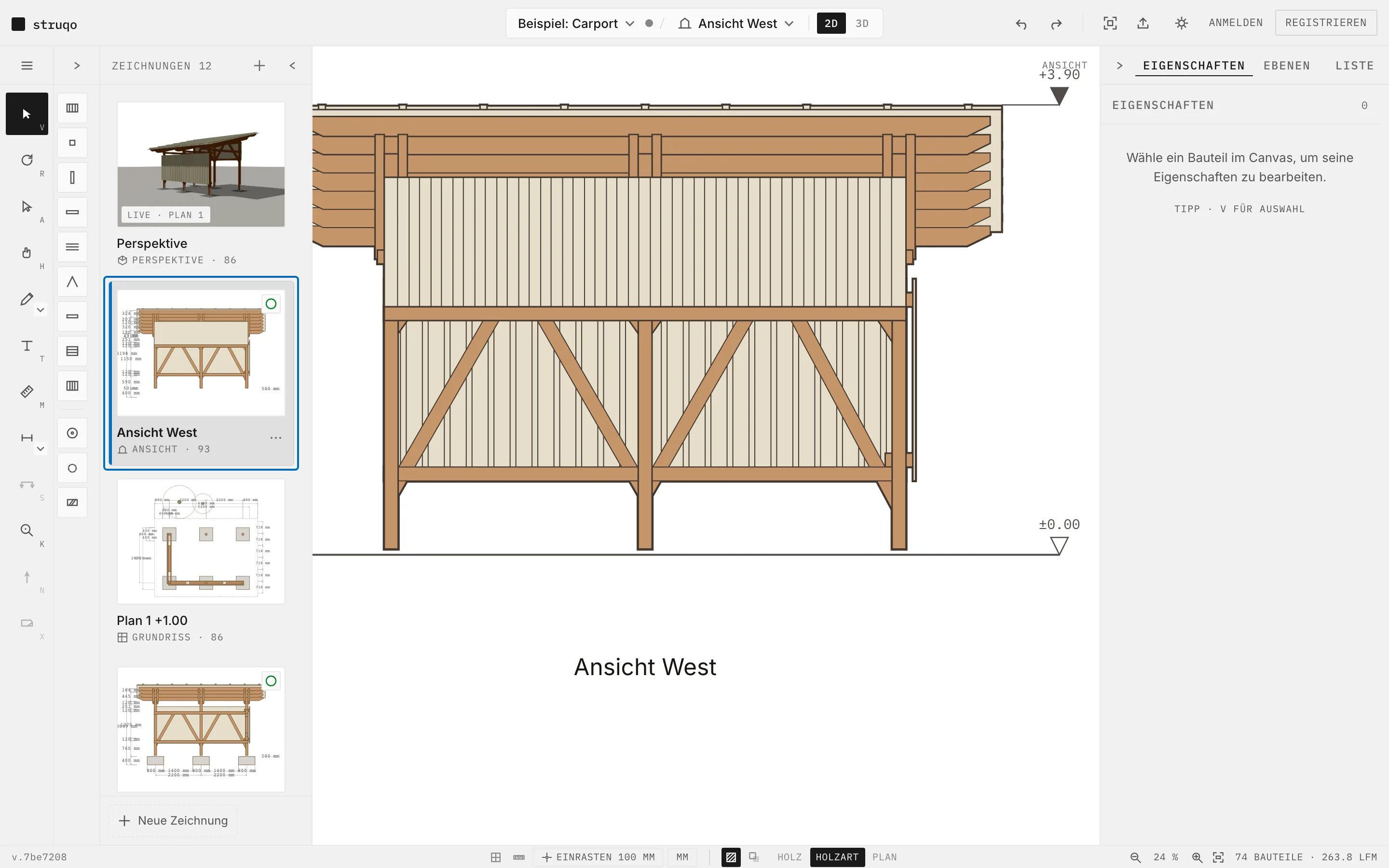Open the hamburger menu in left toolbar

[27, 66]
